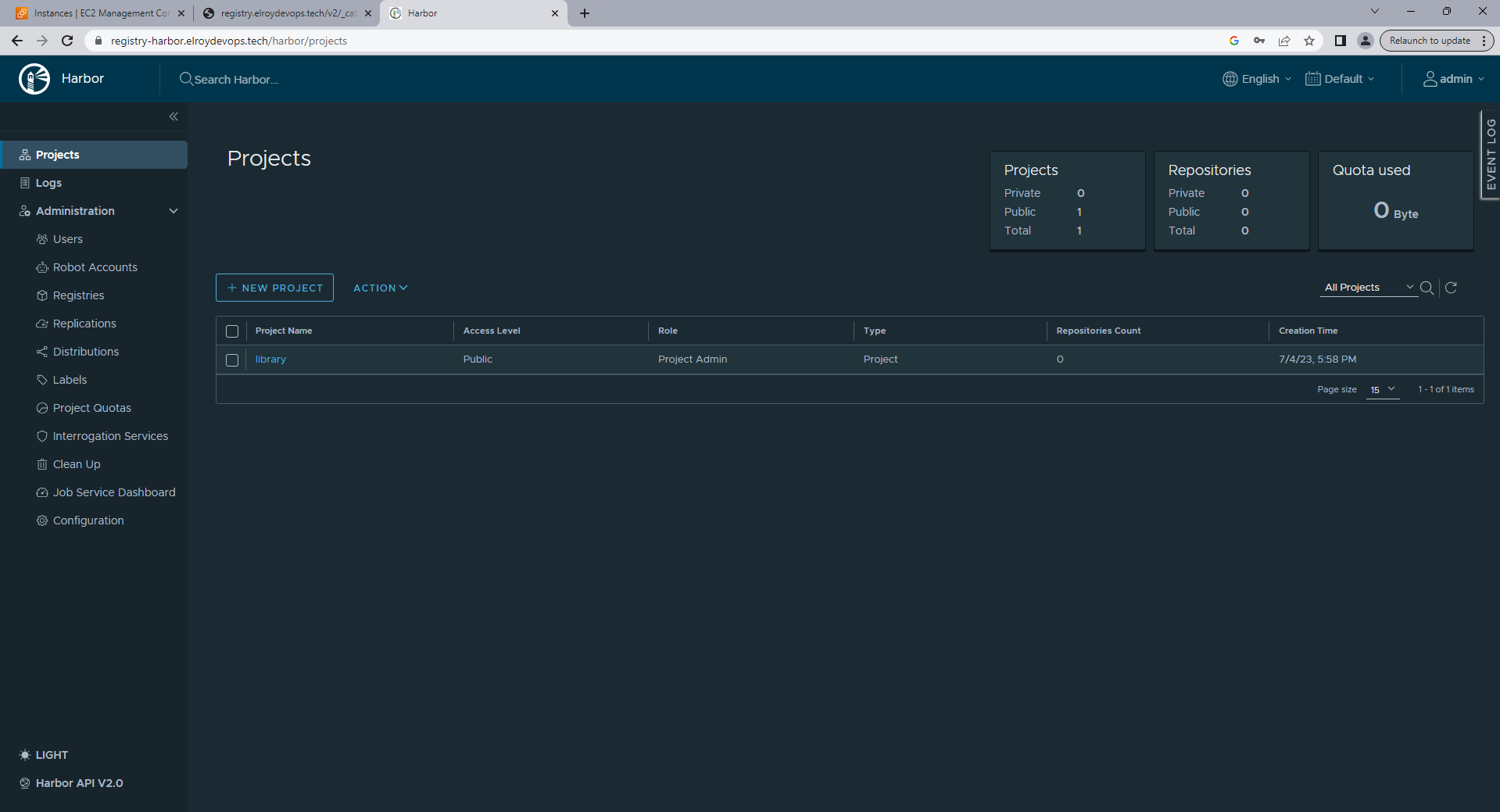
Task: Click the Configuration gear icon
Action: coord(42,520)
